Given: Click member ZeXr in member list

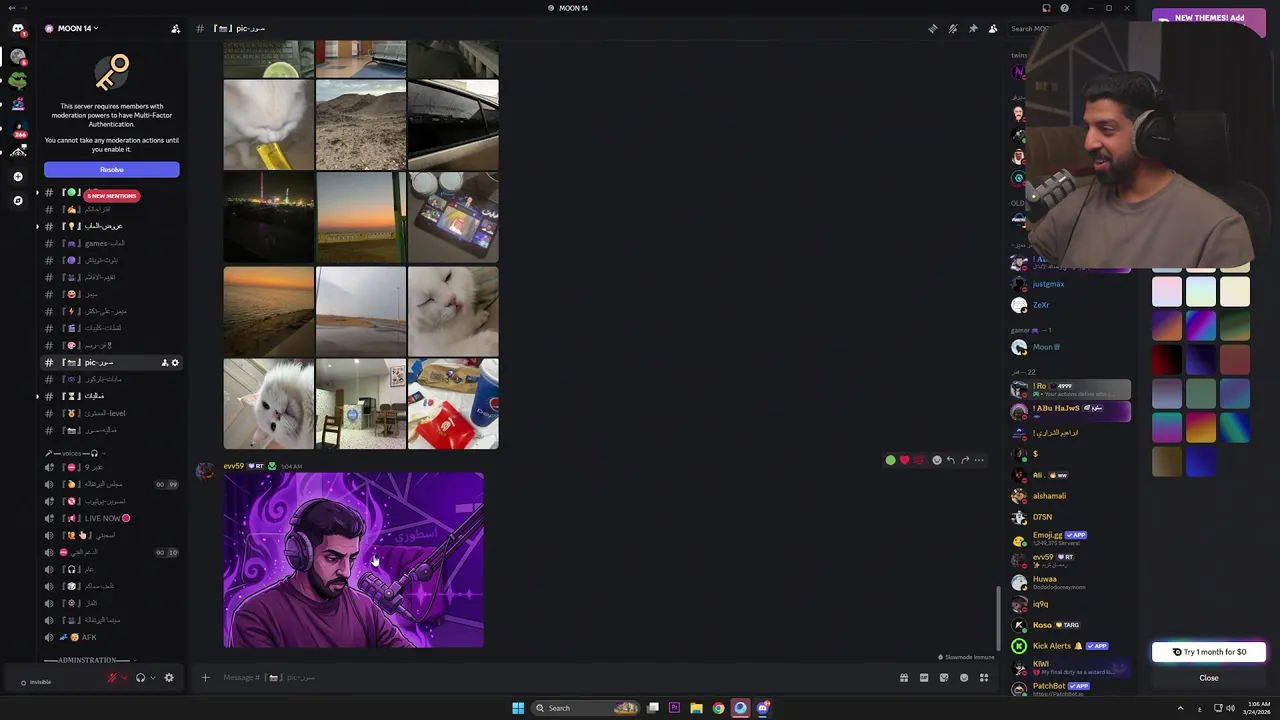Looking at the screenshot, I should tap(1040, 305).
